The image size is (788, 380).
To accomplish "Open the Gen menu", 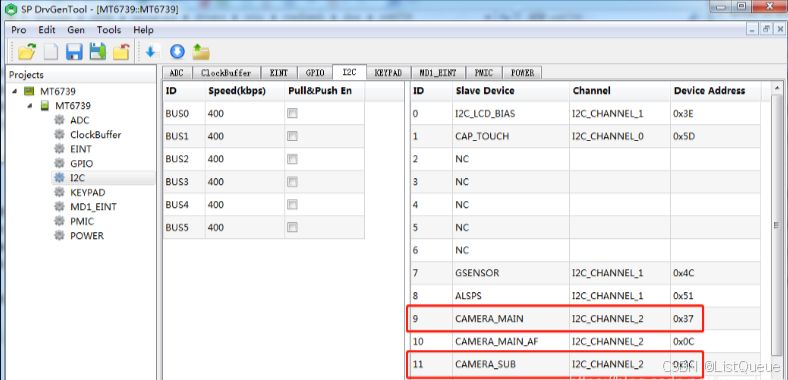I will [76, 30].
